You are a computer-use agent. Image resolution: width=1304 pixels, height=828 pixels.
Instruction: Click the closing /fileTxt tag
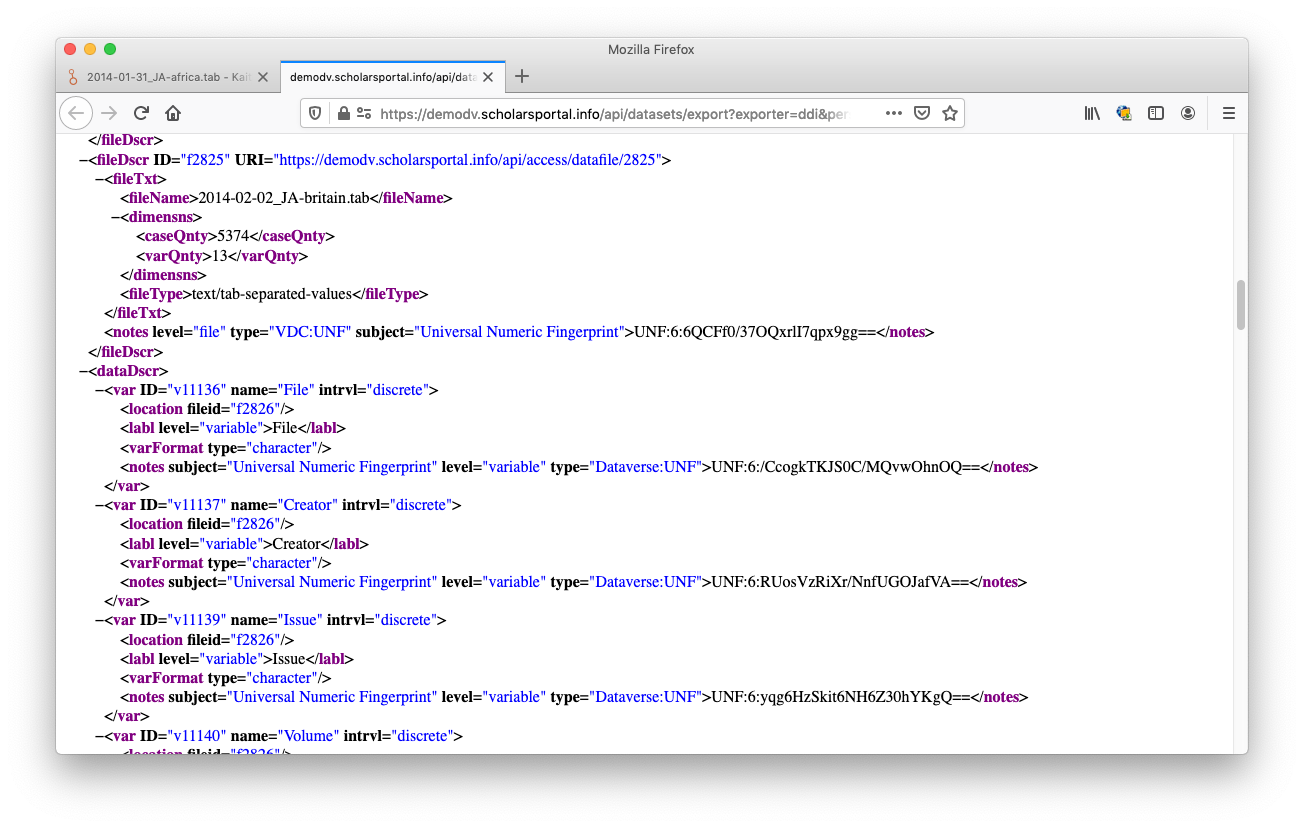coord(138,313)
